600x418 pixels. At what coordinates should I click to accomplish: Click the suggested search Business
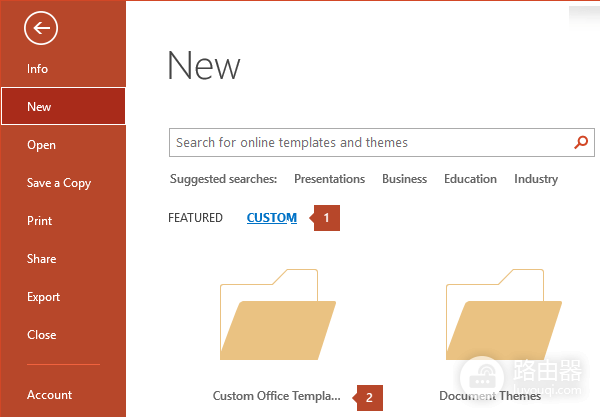pos(404,179)
